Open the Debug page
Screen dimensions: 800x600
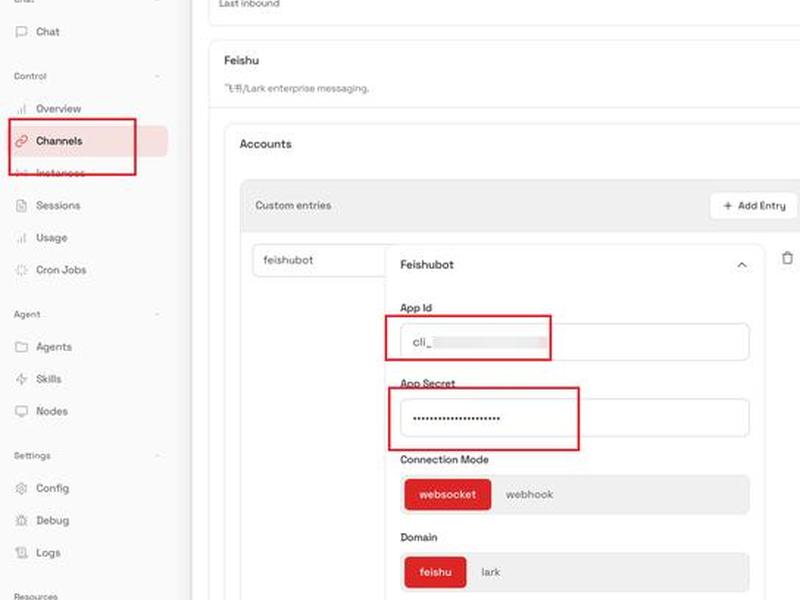pyautogui.click(x=53, y=520)
